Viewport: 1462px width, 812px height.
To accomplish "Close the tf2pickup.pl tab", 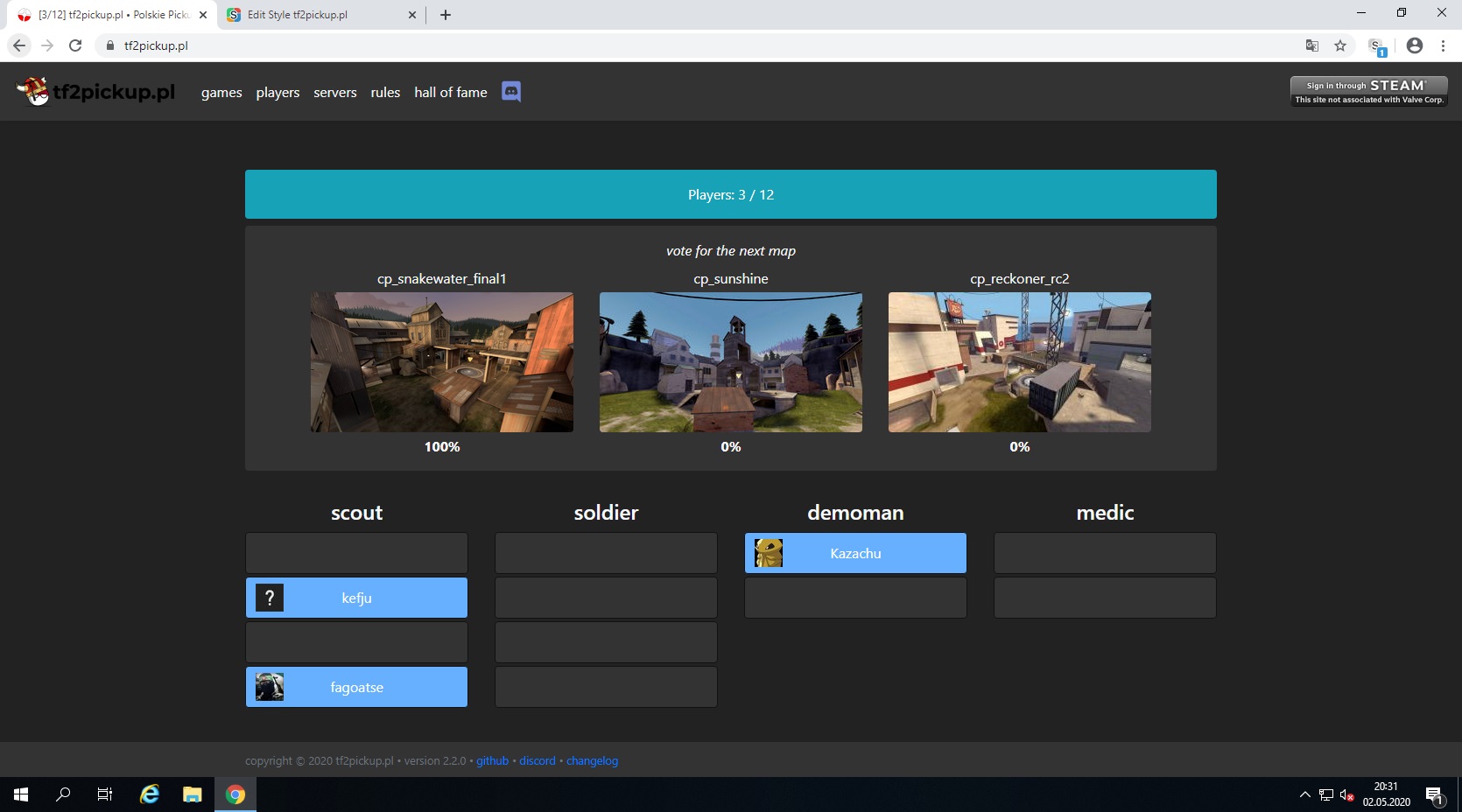I will coord(203,15).
